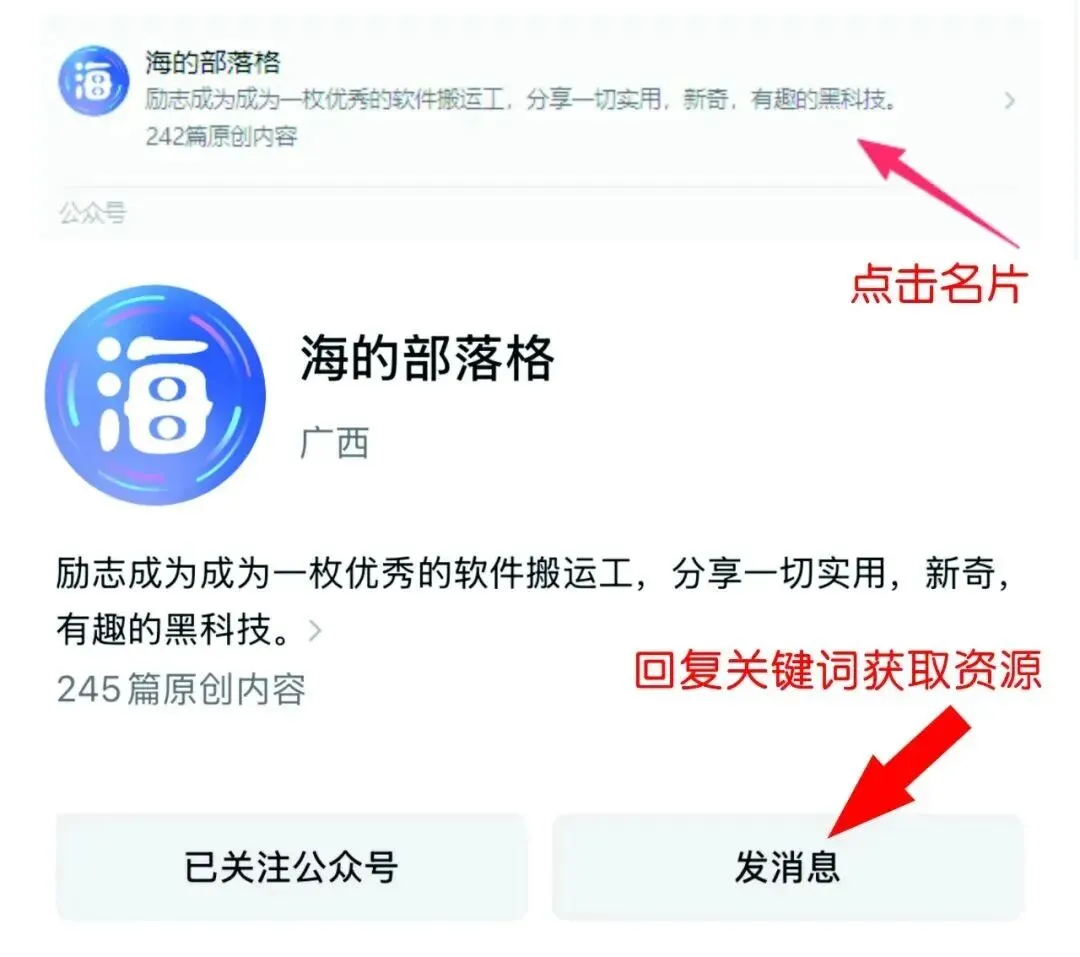
Task: Click the red 回复关键词获取资源 annotation
Action: pos(838,669)
